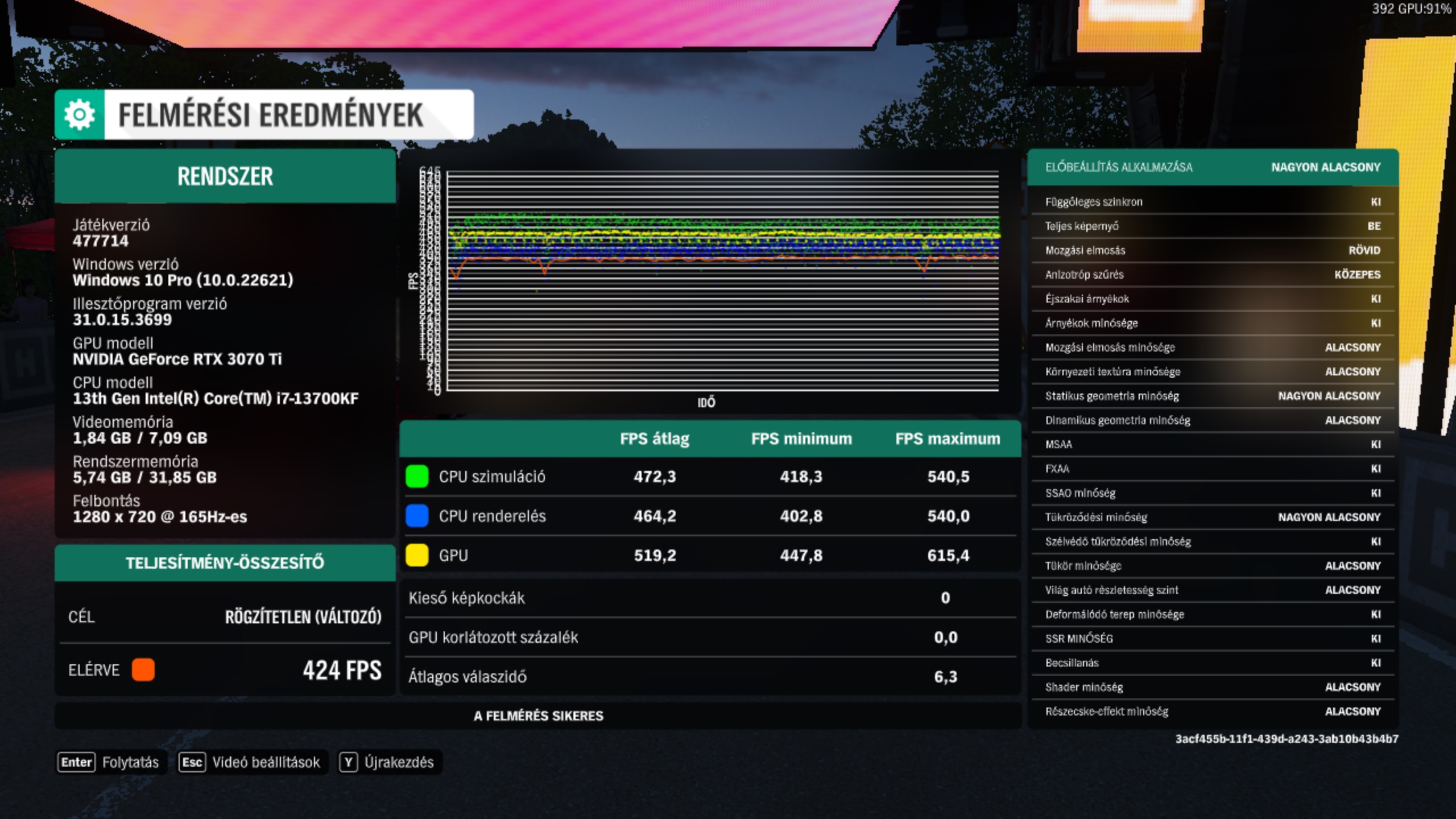Click the blue CPU renderelés legend square

[417, 516]
